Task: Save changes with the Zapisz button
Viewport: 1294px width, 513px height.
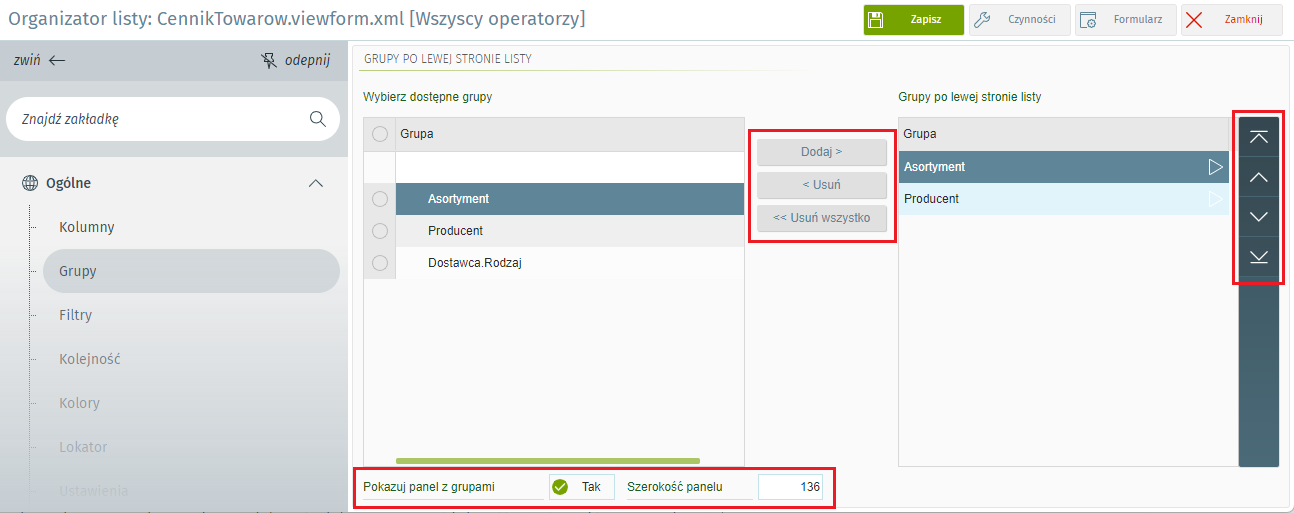Action: (913, 20)
